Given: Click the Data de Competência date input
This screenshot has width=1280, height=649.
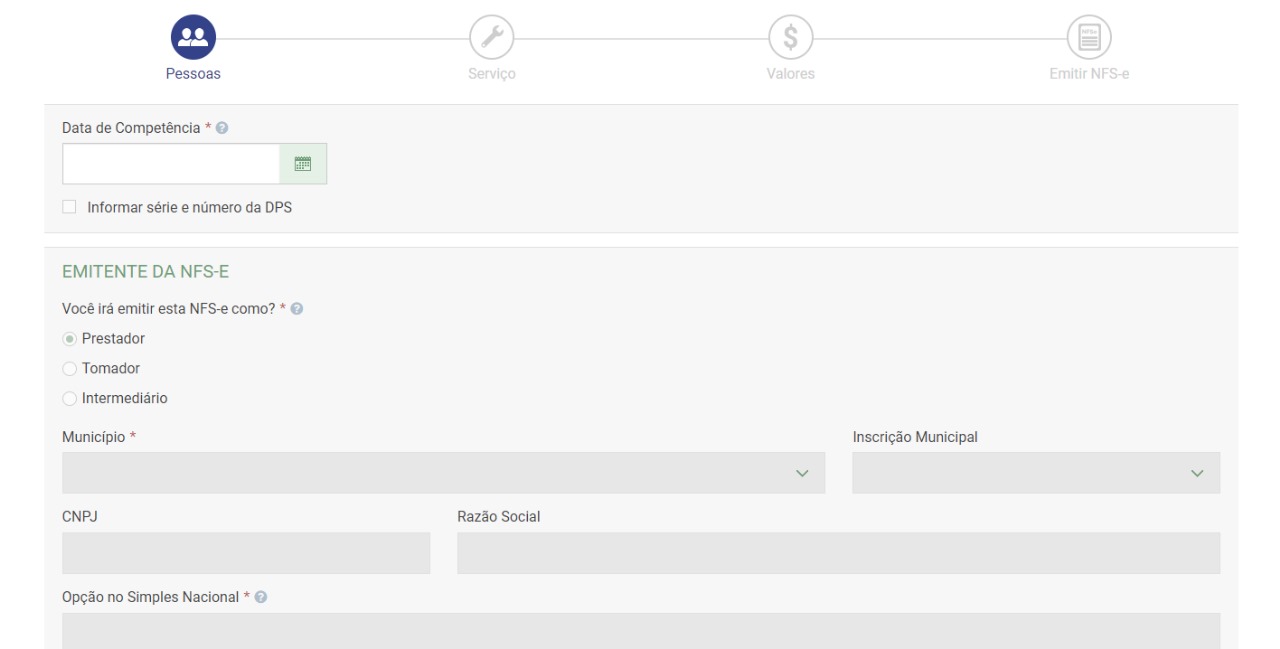Looking at the screenshot, I should [170, 164].
